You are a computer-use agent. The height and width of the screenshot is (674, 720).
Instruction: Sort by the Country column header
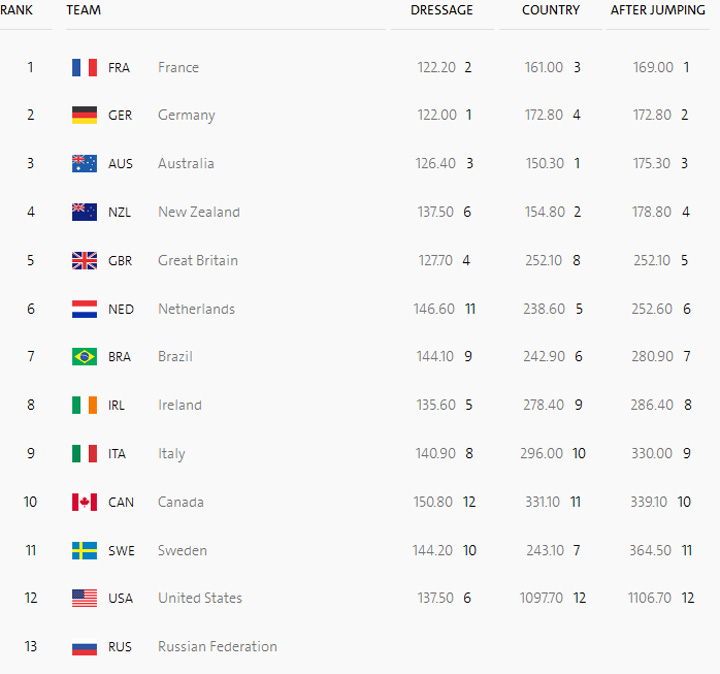pyautogui.click(x=550, y=10)
